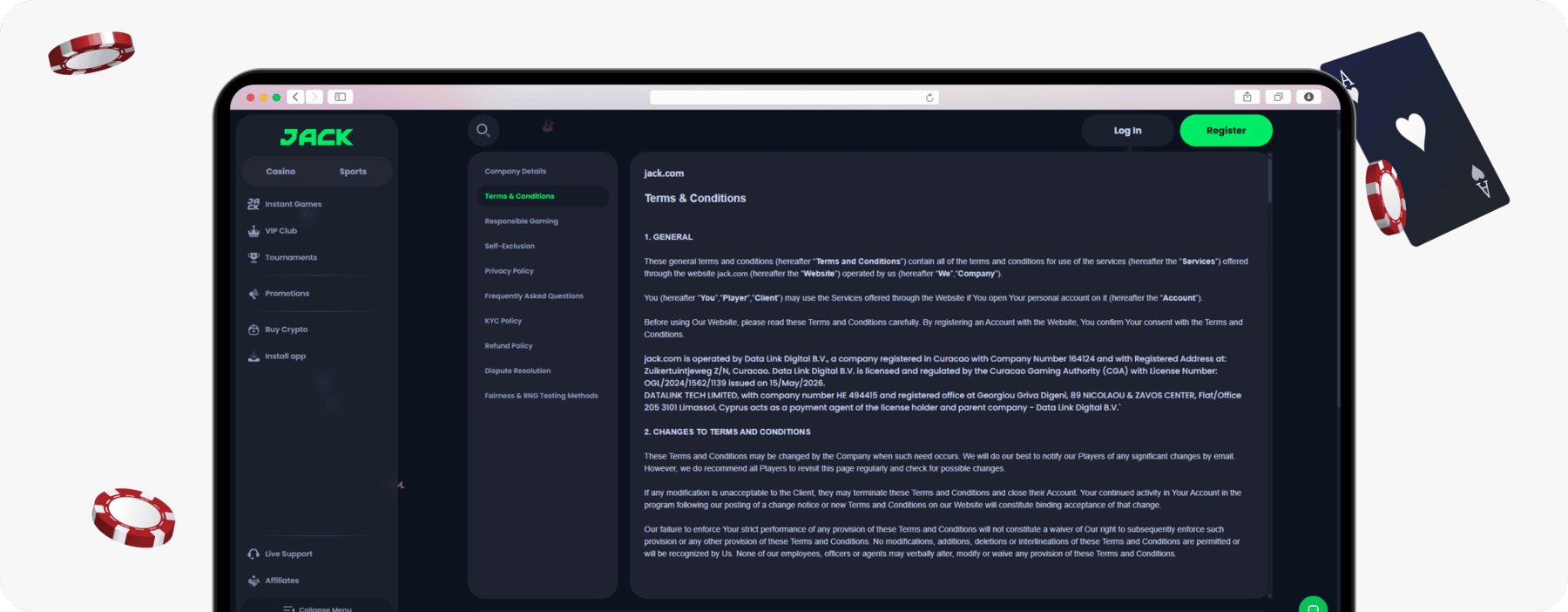
Task: Open Frequently Asked Questions page
Action: [534, 296]
